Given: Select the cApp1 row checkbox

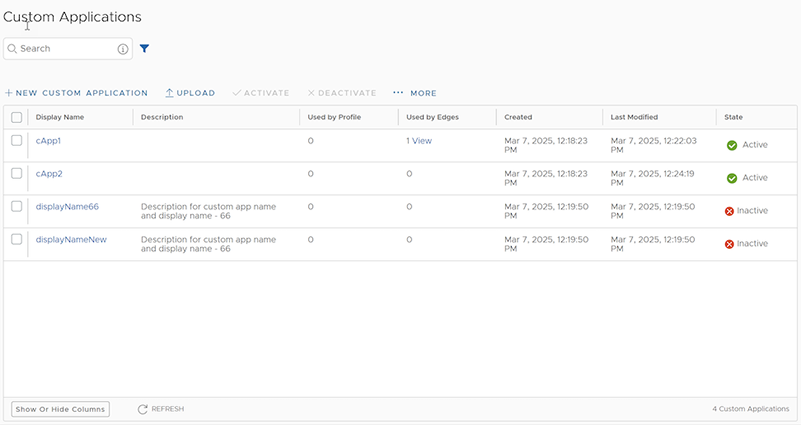Looking at the screenshot, I should 17,141.
